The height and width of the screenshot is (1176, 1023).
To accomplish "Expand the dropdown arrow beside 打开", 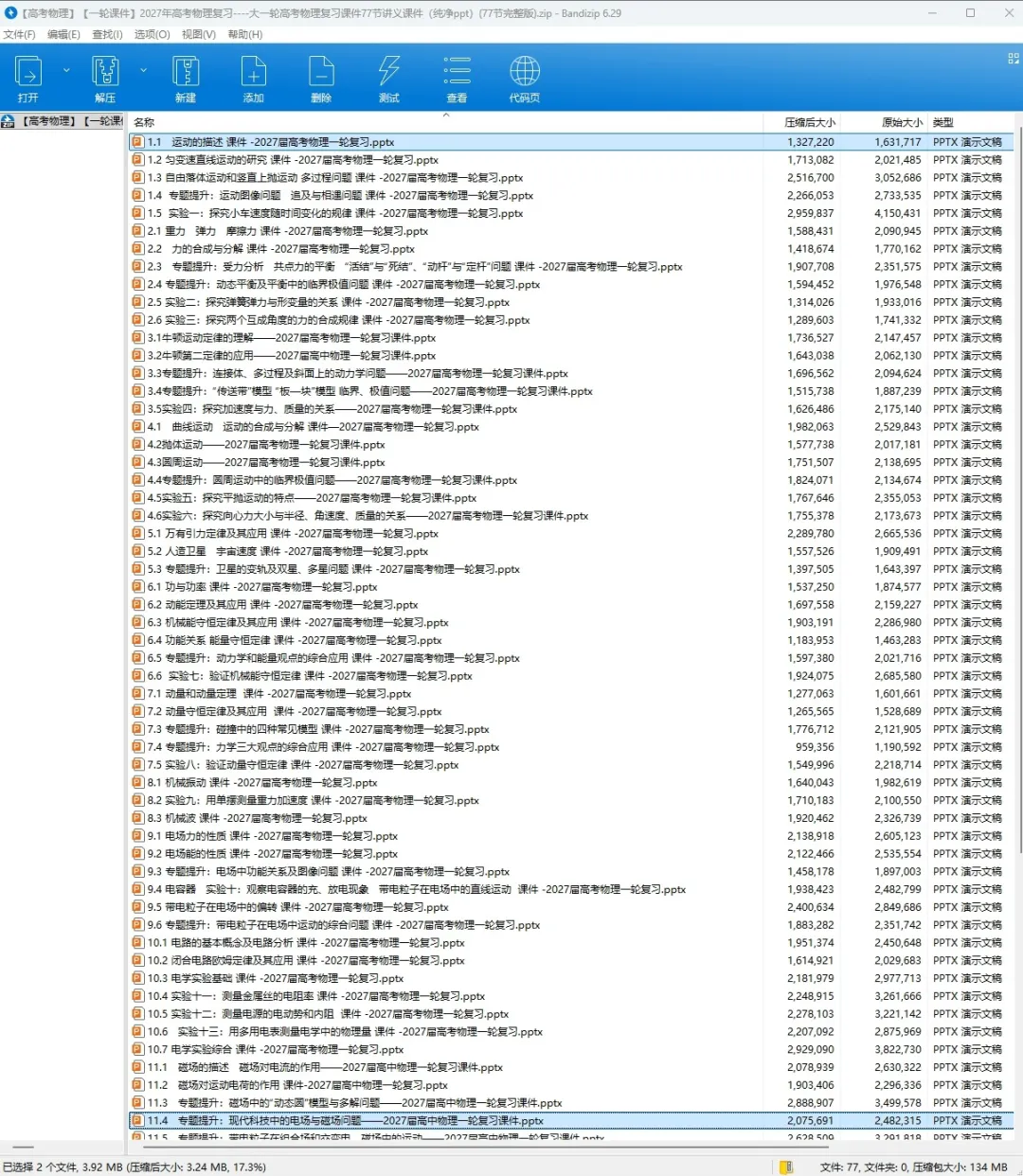I will 66,70.
